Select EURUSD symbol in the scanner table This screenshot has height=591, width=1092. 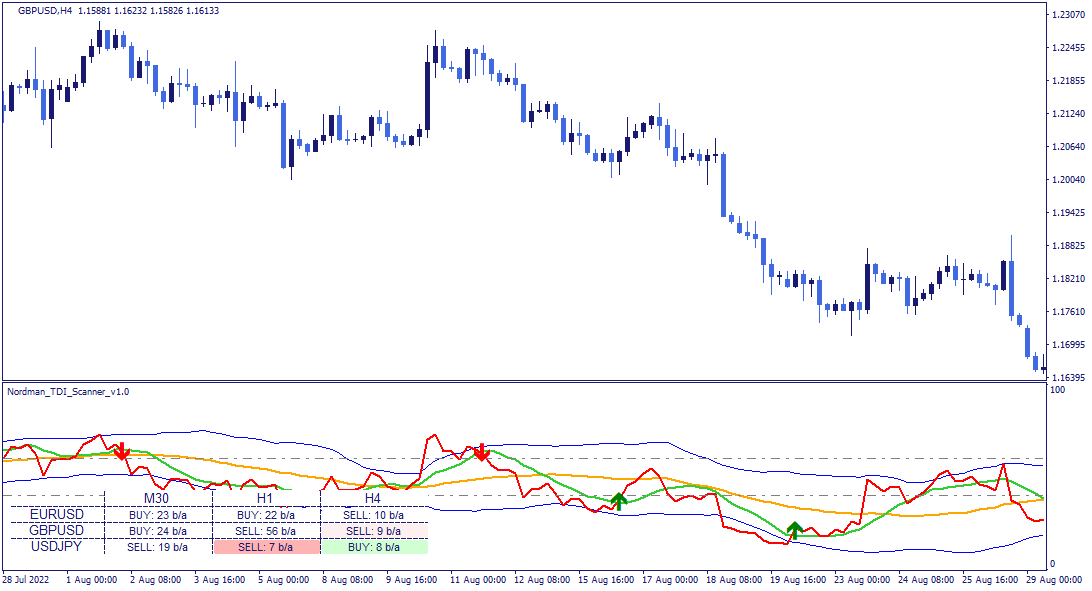(x=57, y=514)
